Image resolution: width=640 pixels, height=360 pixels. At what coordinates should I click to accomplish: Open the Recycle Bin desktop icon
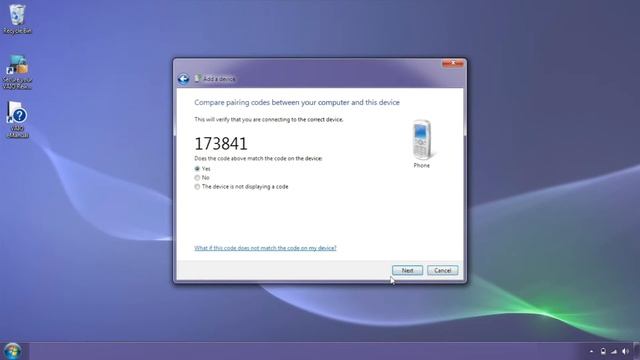tap(17, 19)
